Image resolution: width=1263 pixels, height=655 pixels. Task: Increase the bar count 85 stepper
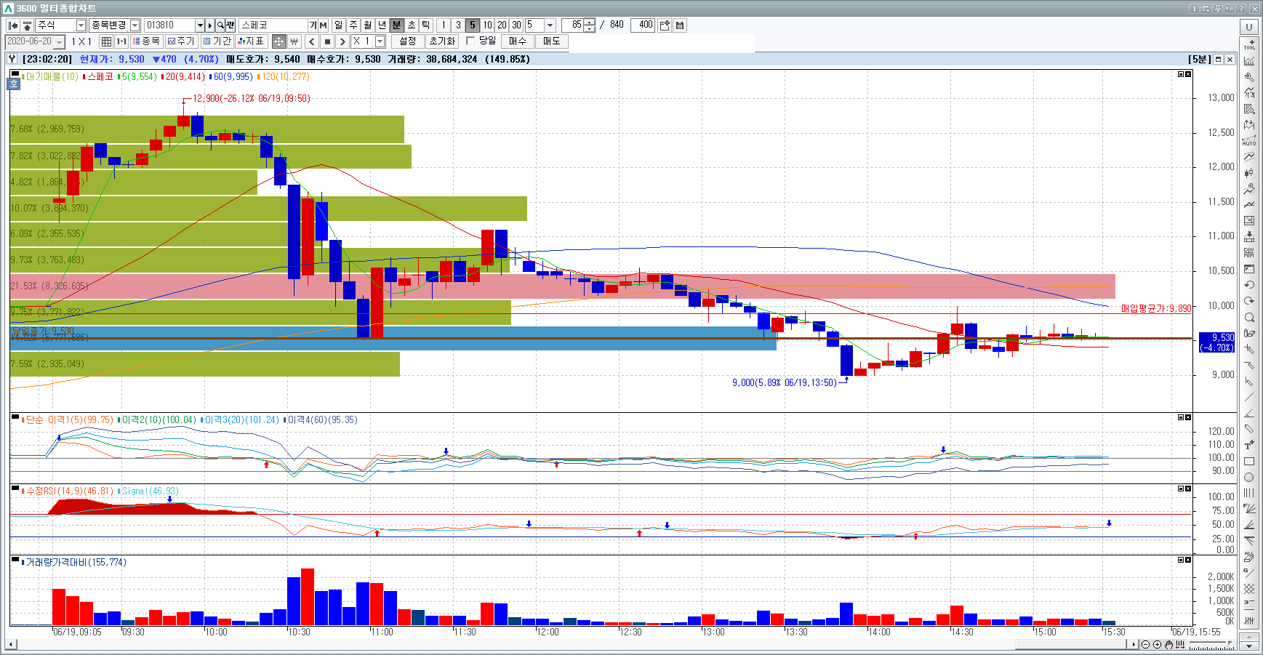[589, 22]
